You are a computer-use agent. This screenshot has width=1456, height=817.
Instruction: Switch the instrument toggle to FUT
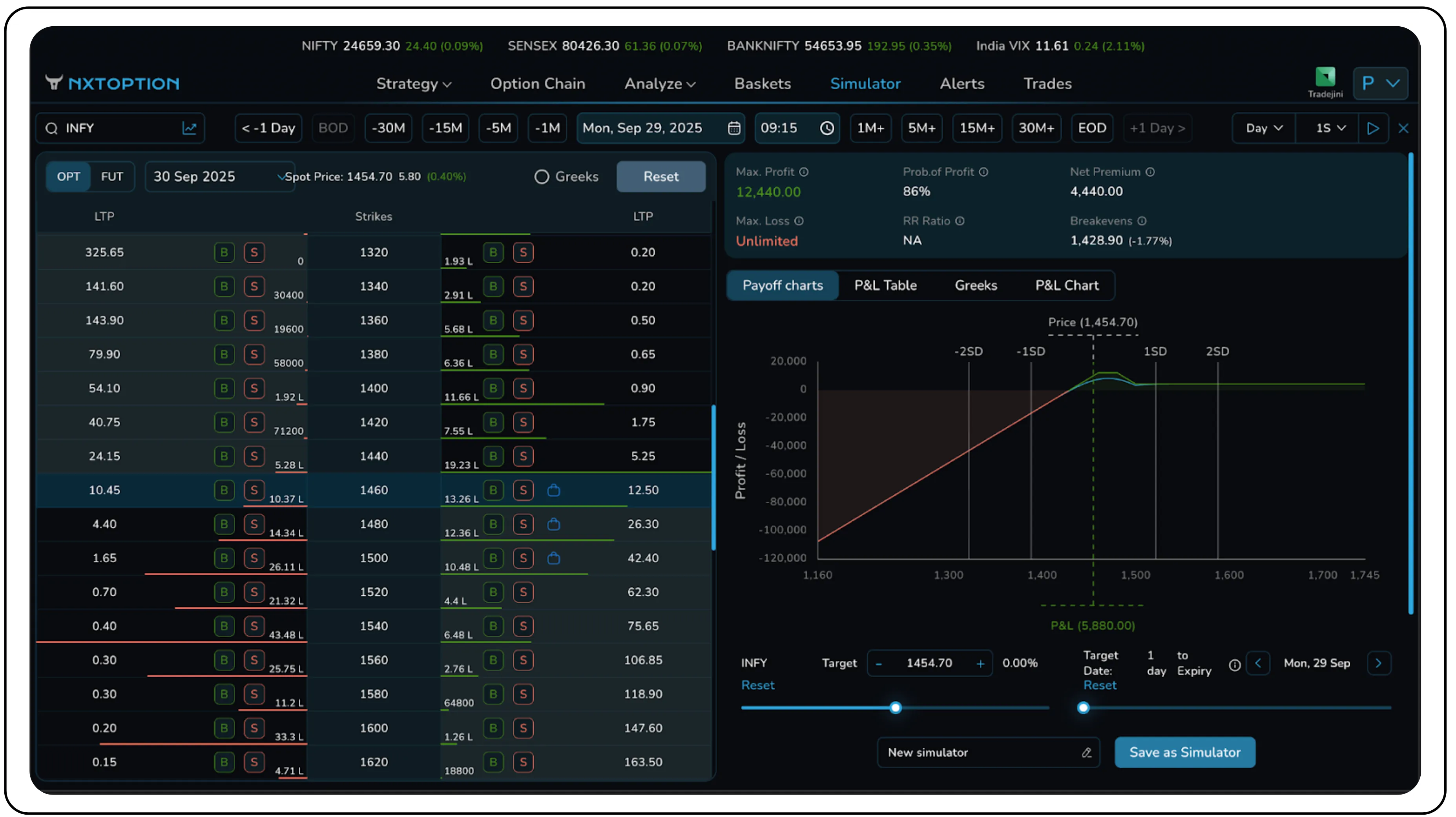click(x=111, y=176)
